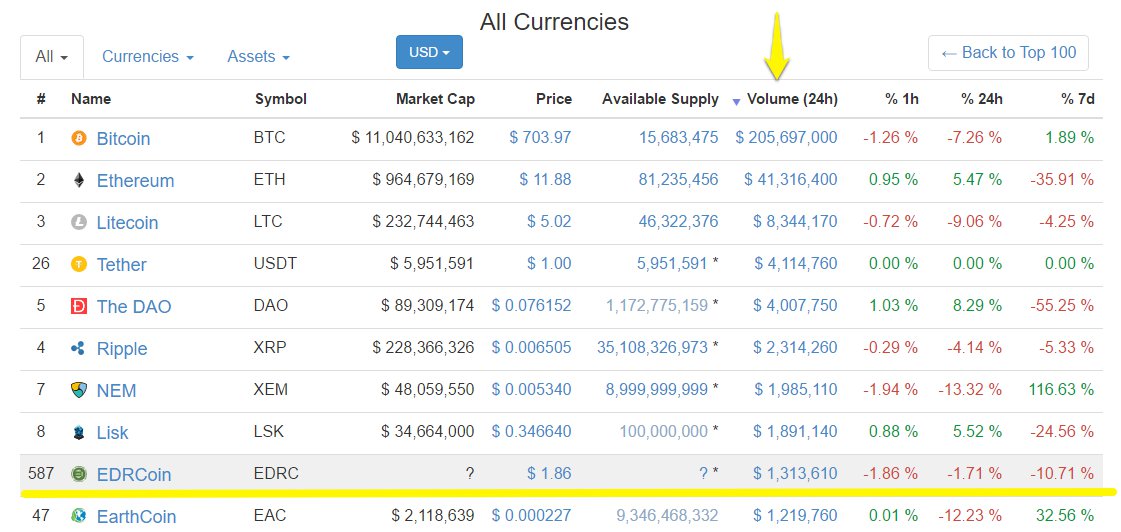Sort by the Name column header
The height and width of the screenshot is (532, 1121).
[x=91, y=99]
